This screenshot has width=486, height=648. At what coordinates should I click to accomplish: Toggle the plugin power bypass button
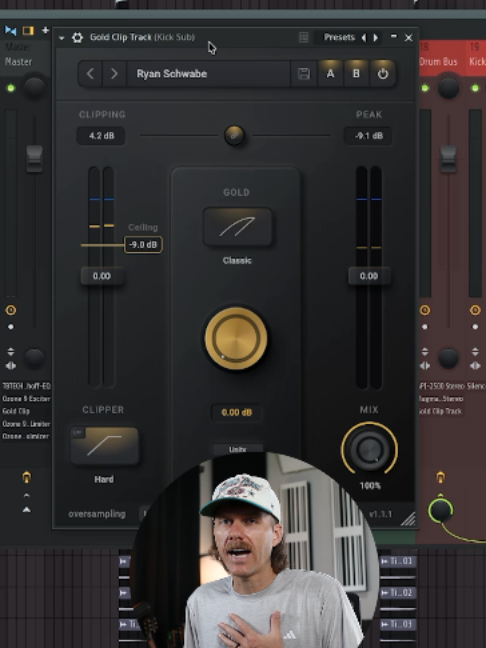[383, 74]
